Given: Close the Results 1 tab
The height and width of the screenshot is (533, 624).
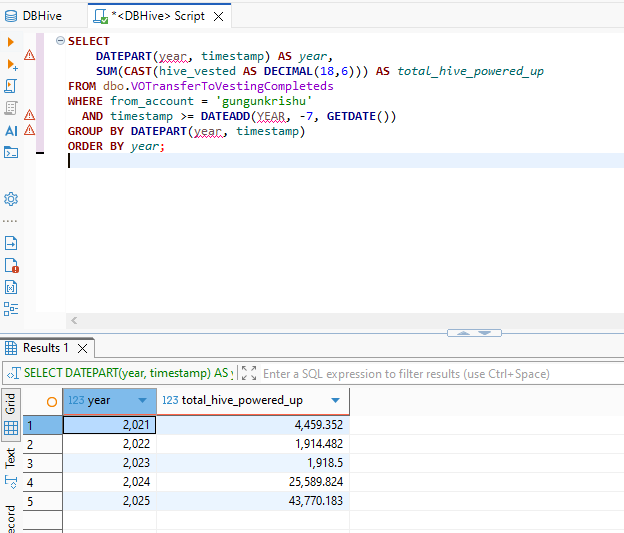Looking at the screenshot, I should 83,348.
